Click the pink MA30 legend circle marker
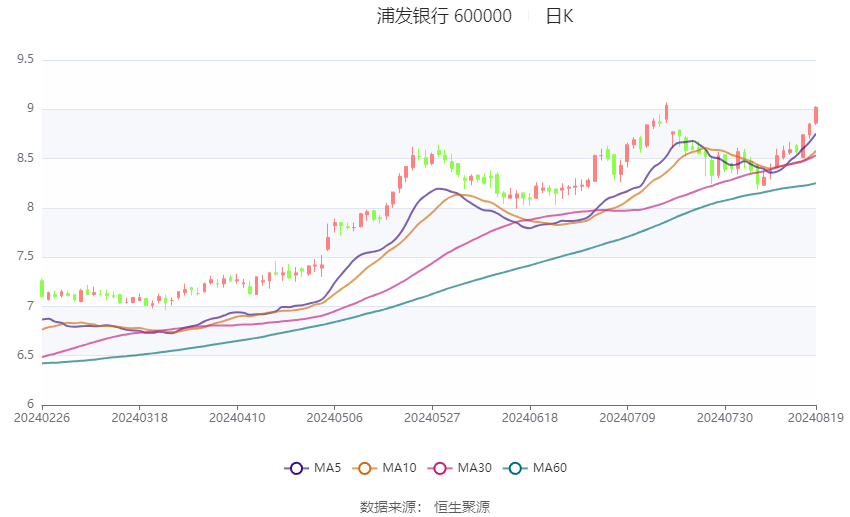The height and width of the screenshot is (517, 850). click(438, 468)
